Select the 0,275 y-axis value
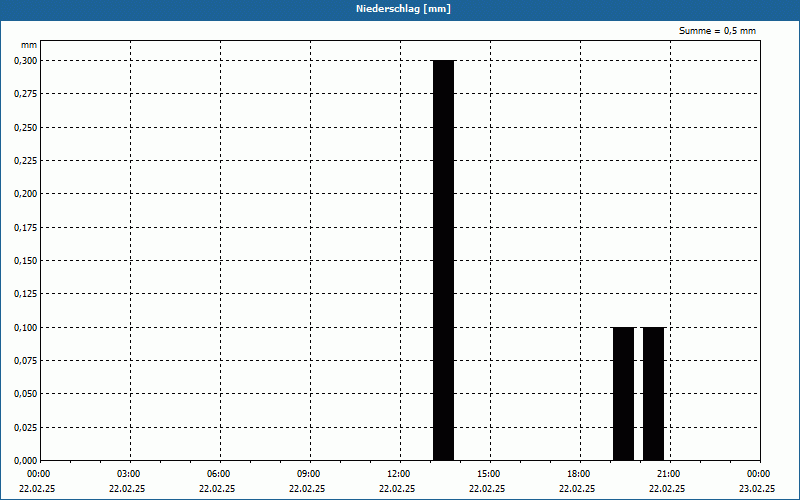This screenshot has width=800, height=500. pos(26,94)
